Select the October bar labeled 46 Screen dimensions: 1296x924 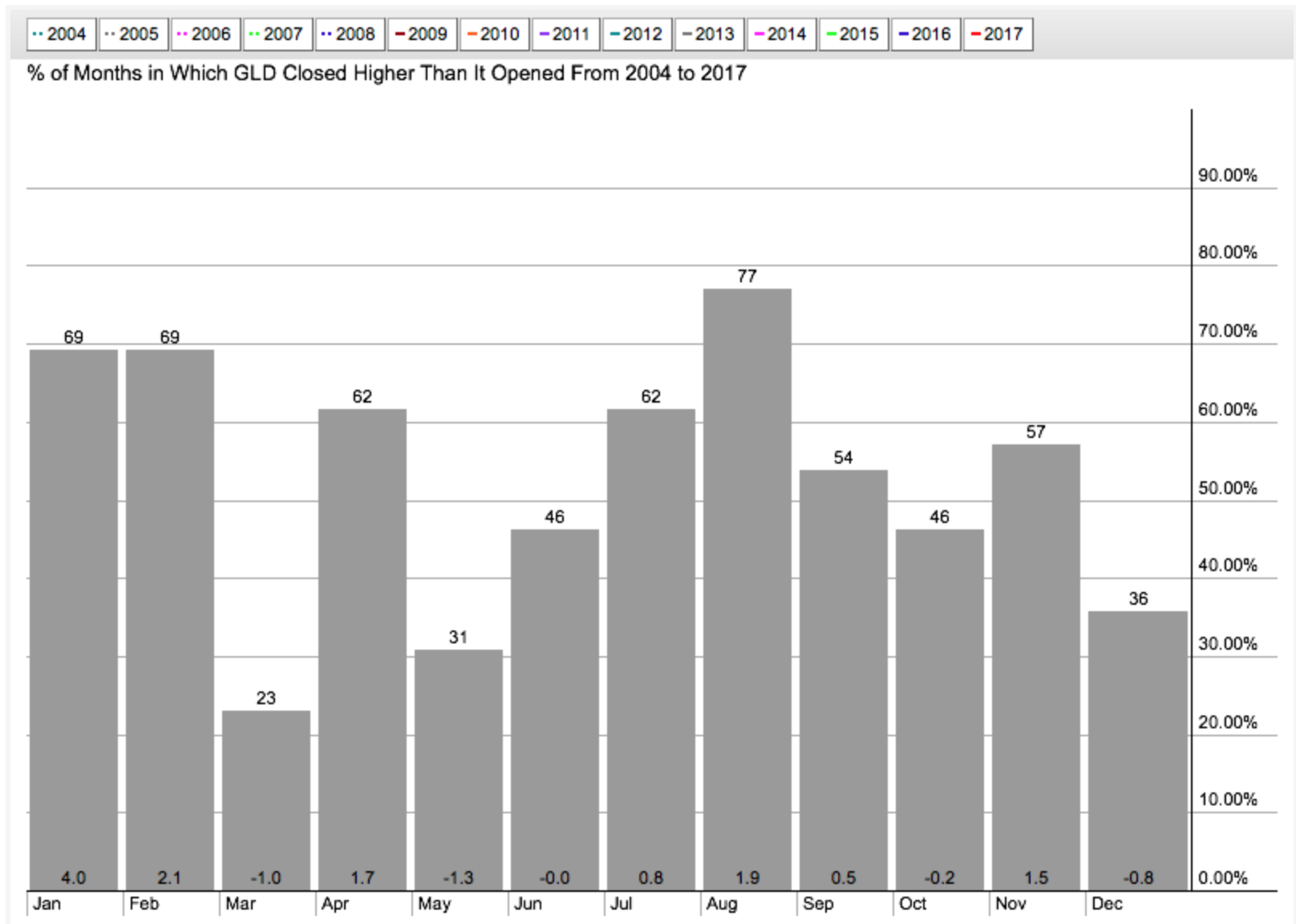click(940, 710)
